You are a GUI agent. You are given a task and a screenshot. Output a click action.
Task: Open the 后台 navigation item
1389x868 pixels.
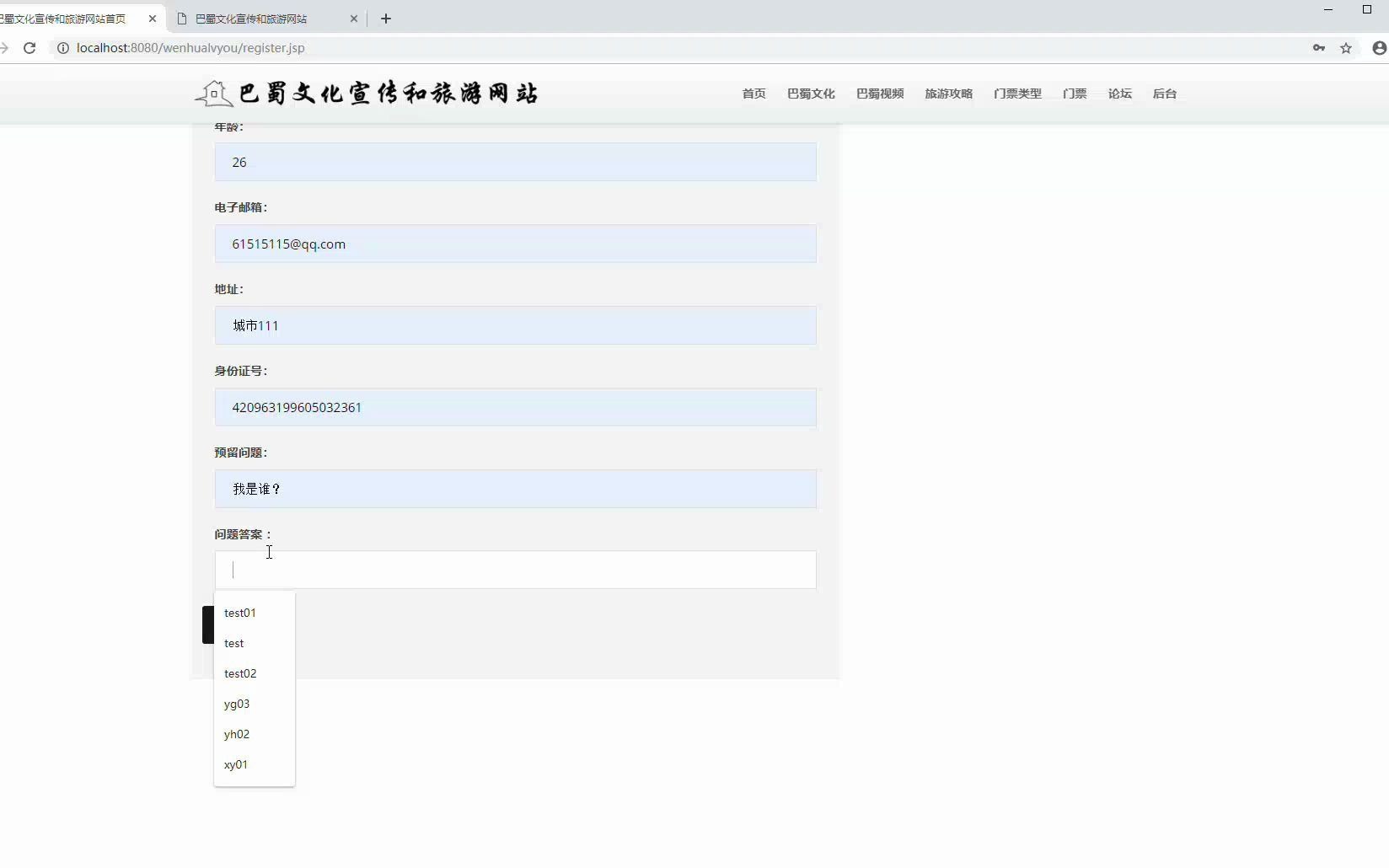[x=1164, y=94]
